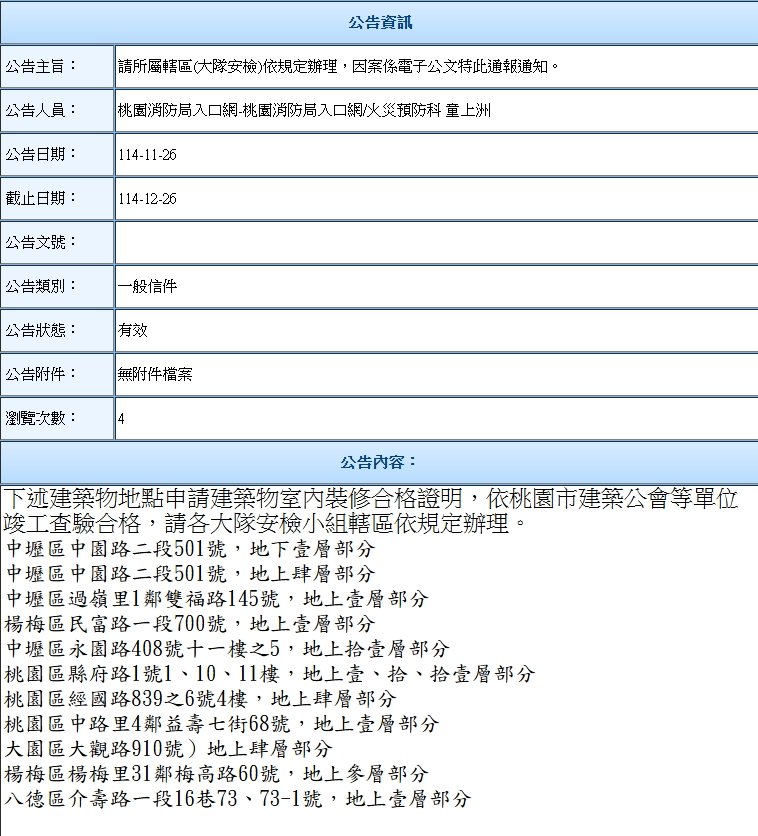Click the 有效 status value
The width and height of the screenshot is (758, 836).
click(x=132, y=330)
